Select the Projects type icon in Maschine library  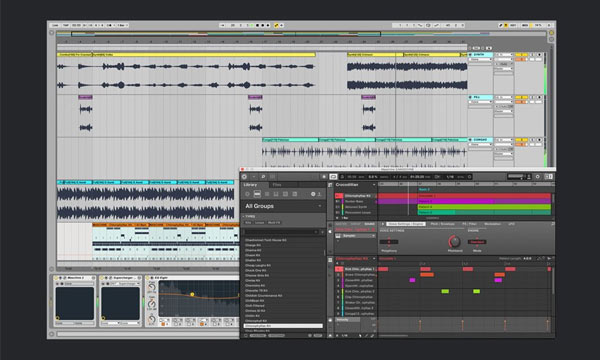(x=247, y=194)
